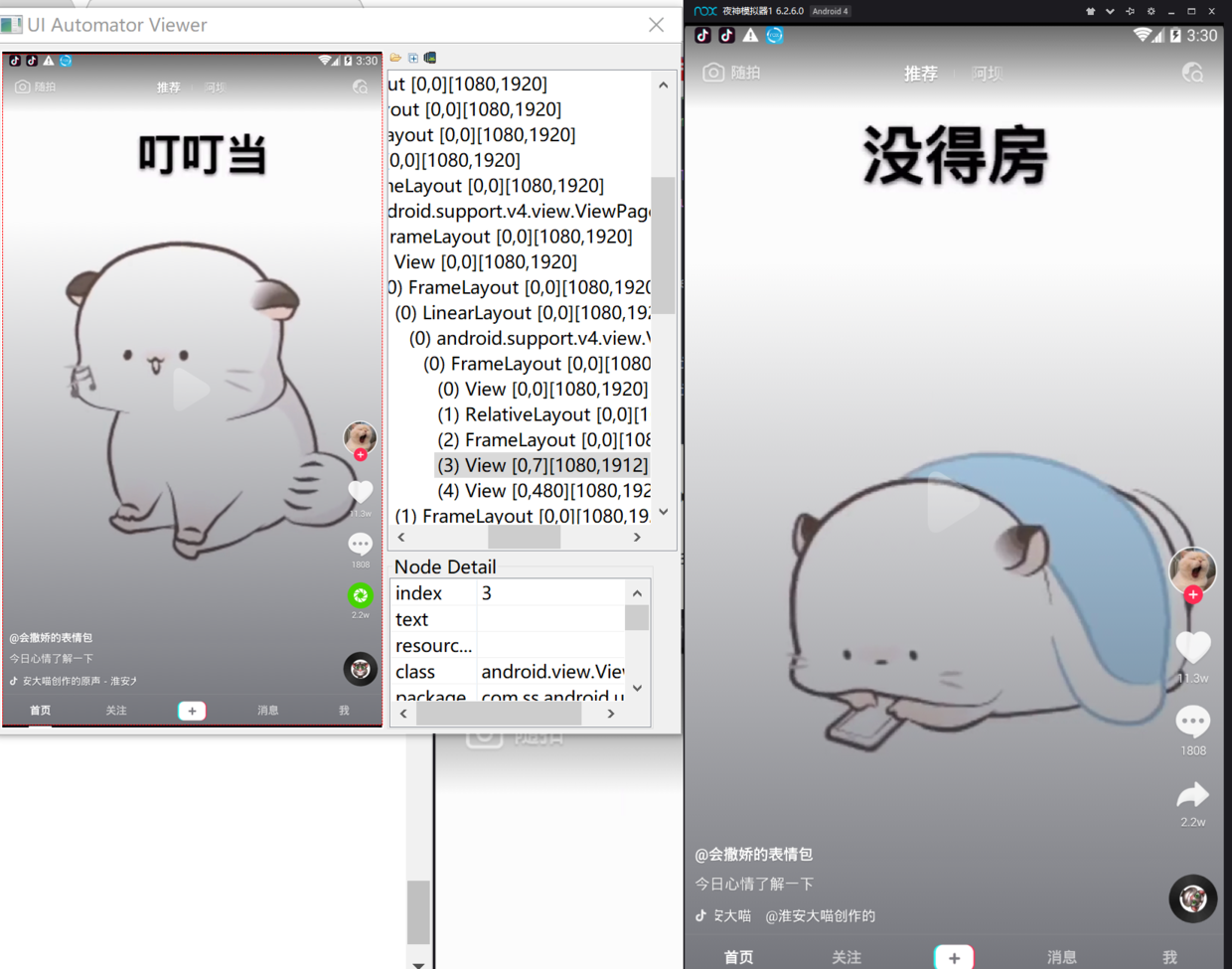Click the tree horizontal scrollbar thumb
Viewport: 1232px width, 969px height.
[524, 537]
